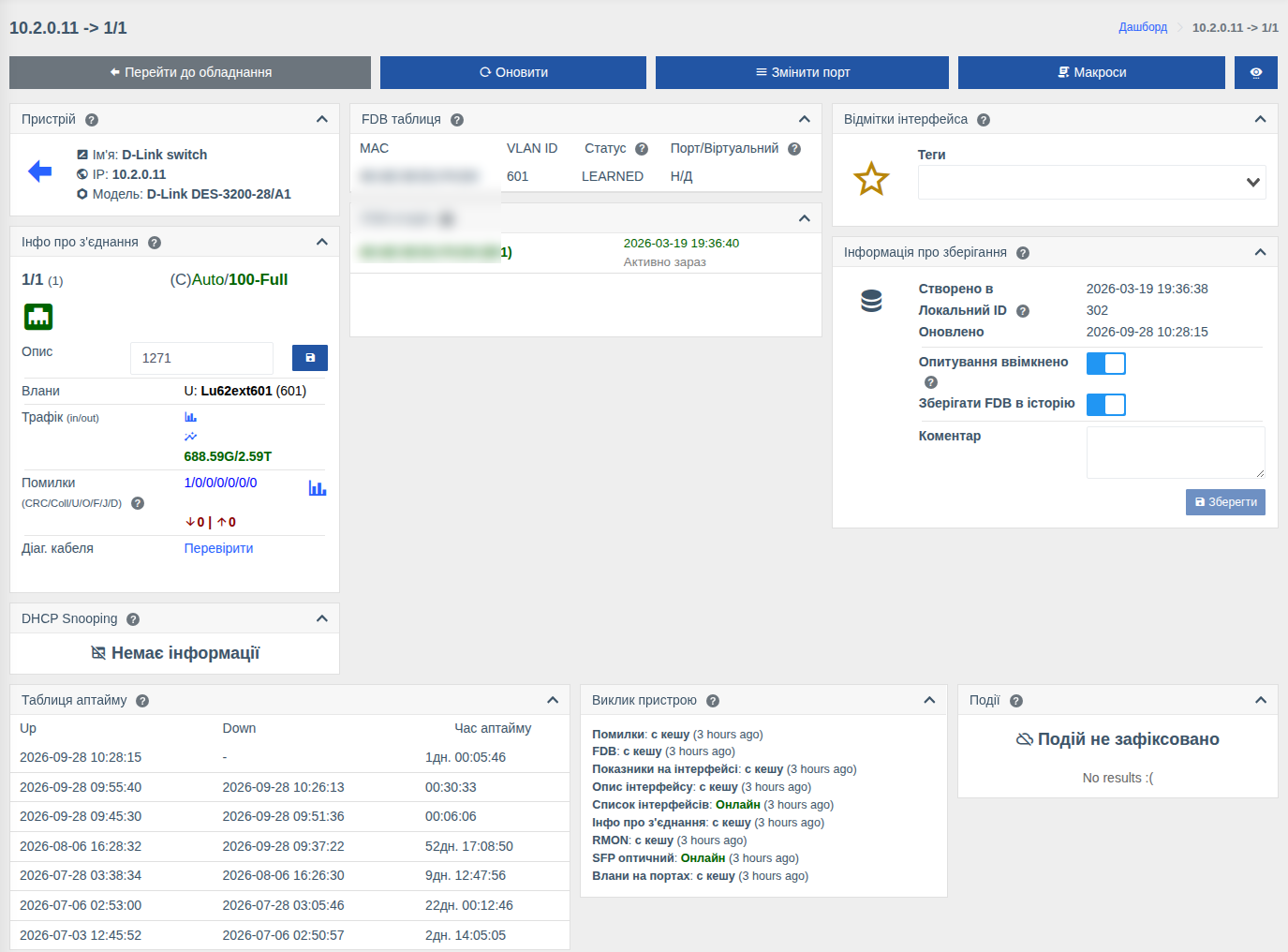Click help icon next to FDB таблиця
Viewport: 1288px width, 952px height.
click(457, 120)
